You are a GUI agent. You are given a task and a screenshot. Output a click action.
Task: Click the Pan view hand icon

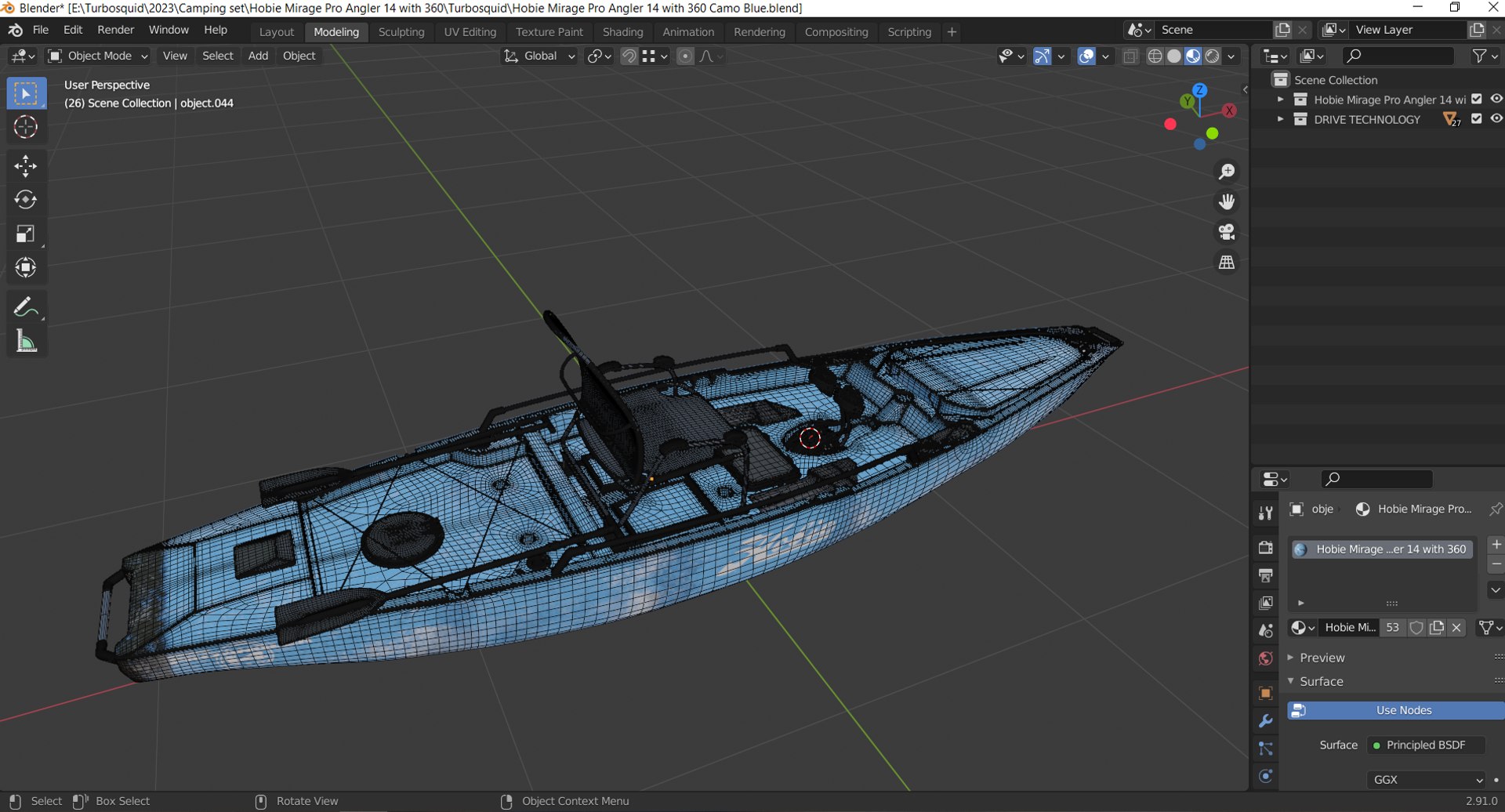coord(1227,202)
